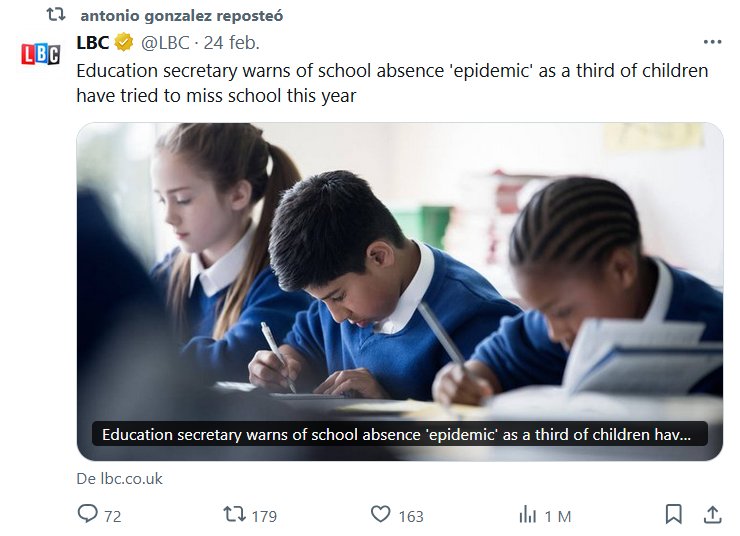Click the LBC display name
Screen dimensions: 740x536
click(93, 42)
